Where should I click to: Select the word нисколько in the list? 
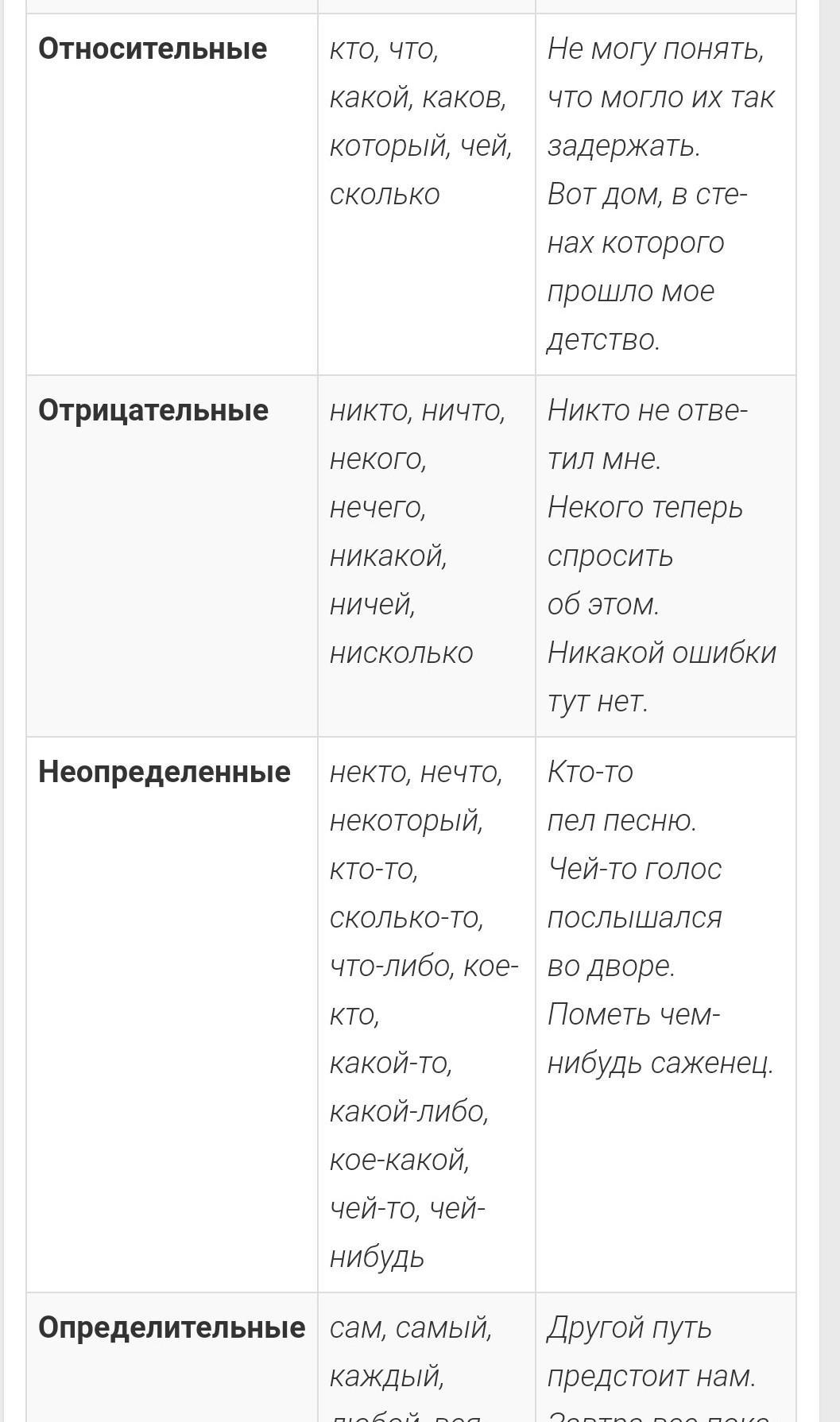click(x=401, y=653)
